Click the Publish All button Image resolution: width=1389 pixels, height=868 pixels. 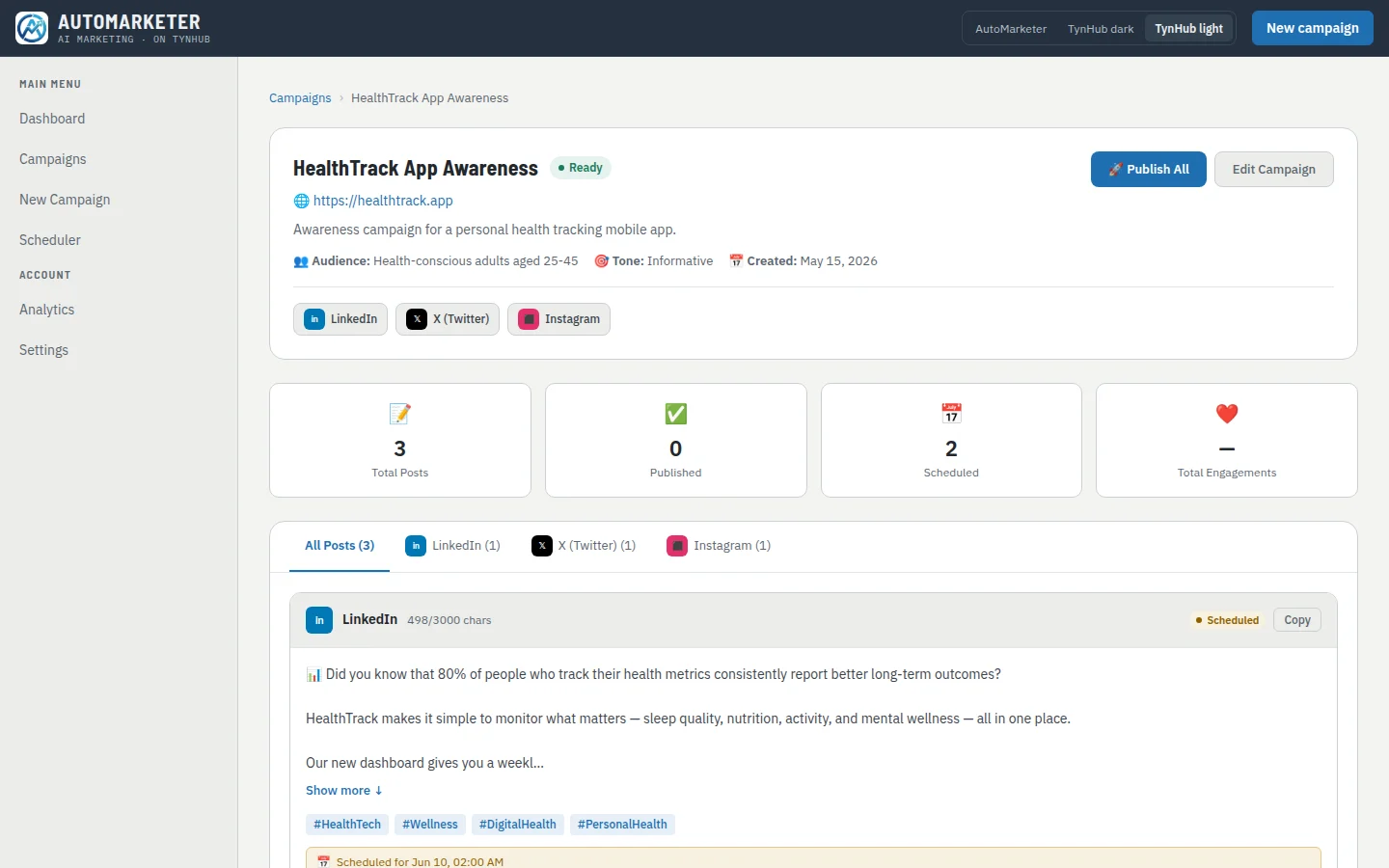click(x=1148, y=170)
